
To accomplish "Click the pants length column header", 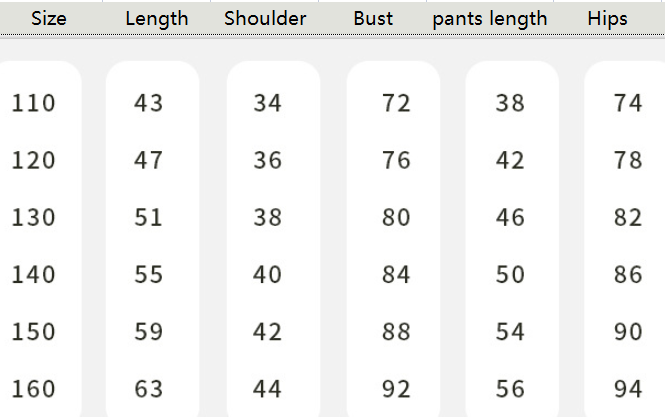I will (490, 18).
